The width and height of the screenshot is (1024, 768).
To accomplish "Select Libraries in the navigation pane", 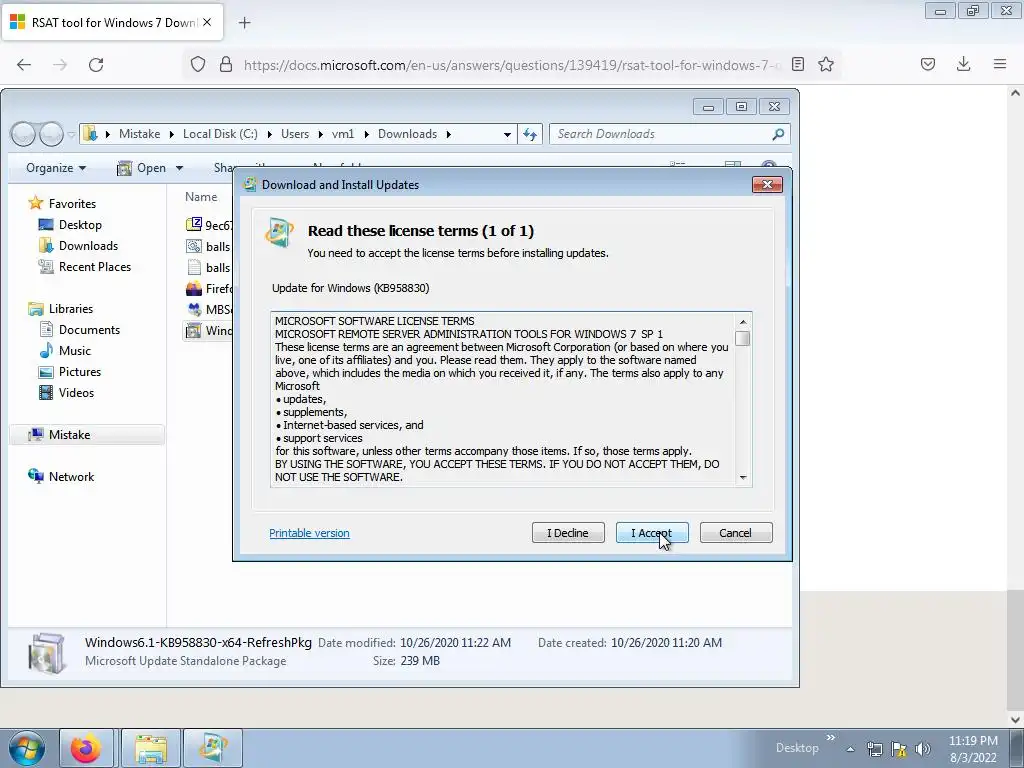I will [x=71, y=309].
